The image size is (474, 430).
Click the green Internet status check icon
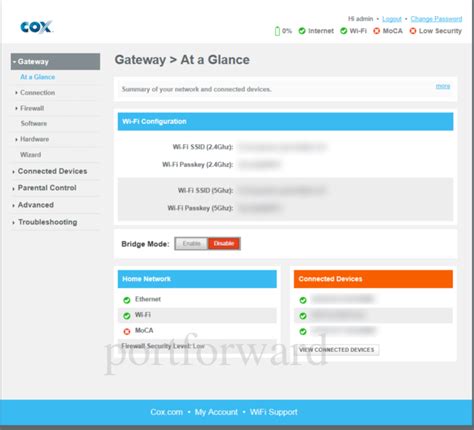click(x=302, y=31)
